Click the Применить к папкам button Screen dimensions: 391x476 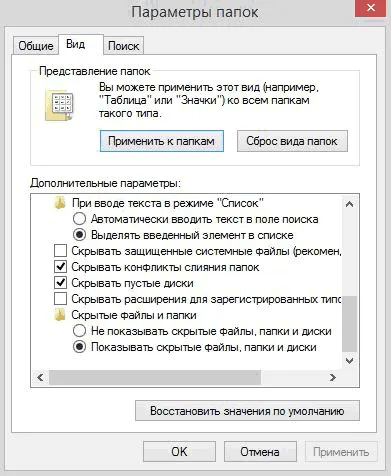pyautogui.click(x=162, y=141)
